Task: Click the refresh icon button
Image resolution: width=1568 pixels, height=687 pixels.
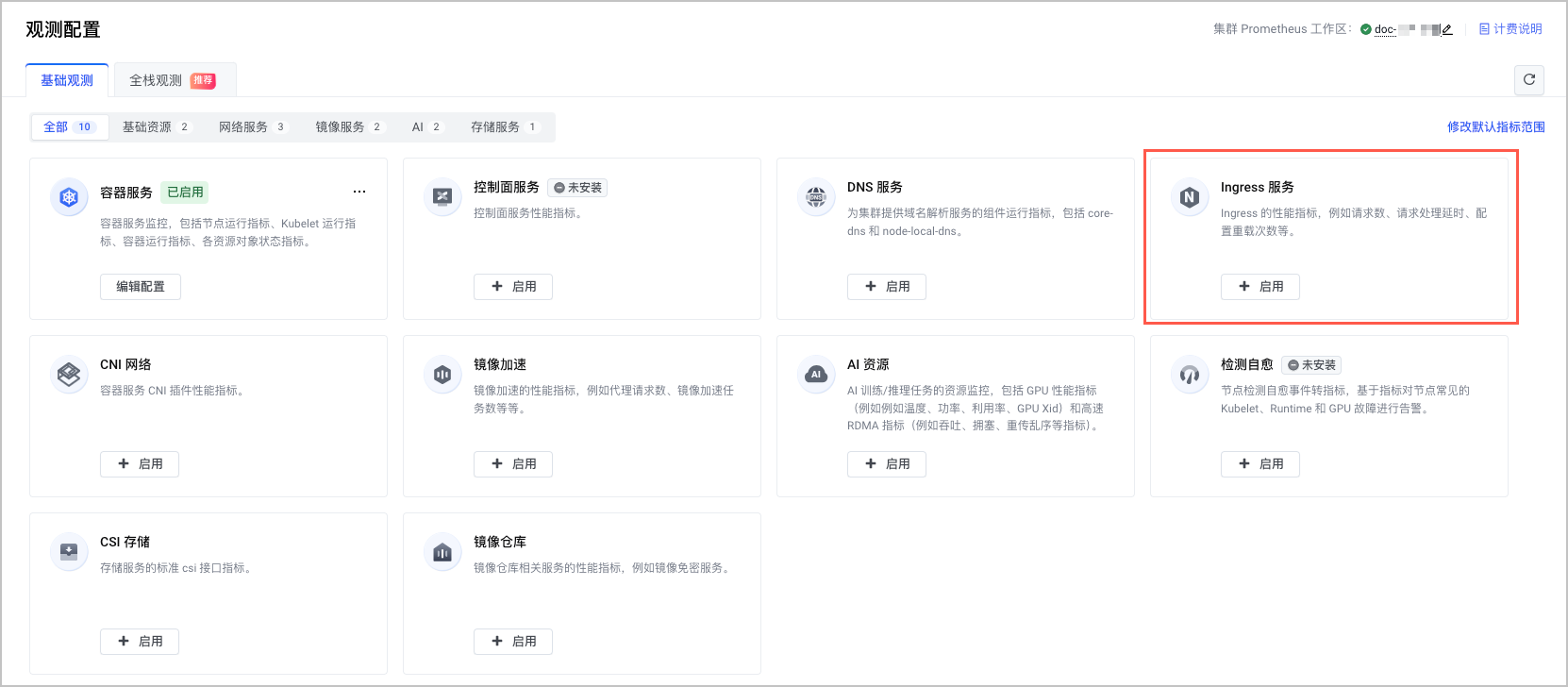Action: point(1529,80)
